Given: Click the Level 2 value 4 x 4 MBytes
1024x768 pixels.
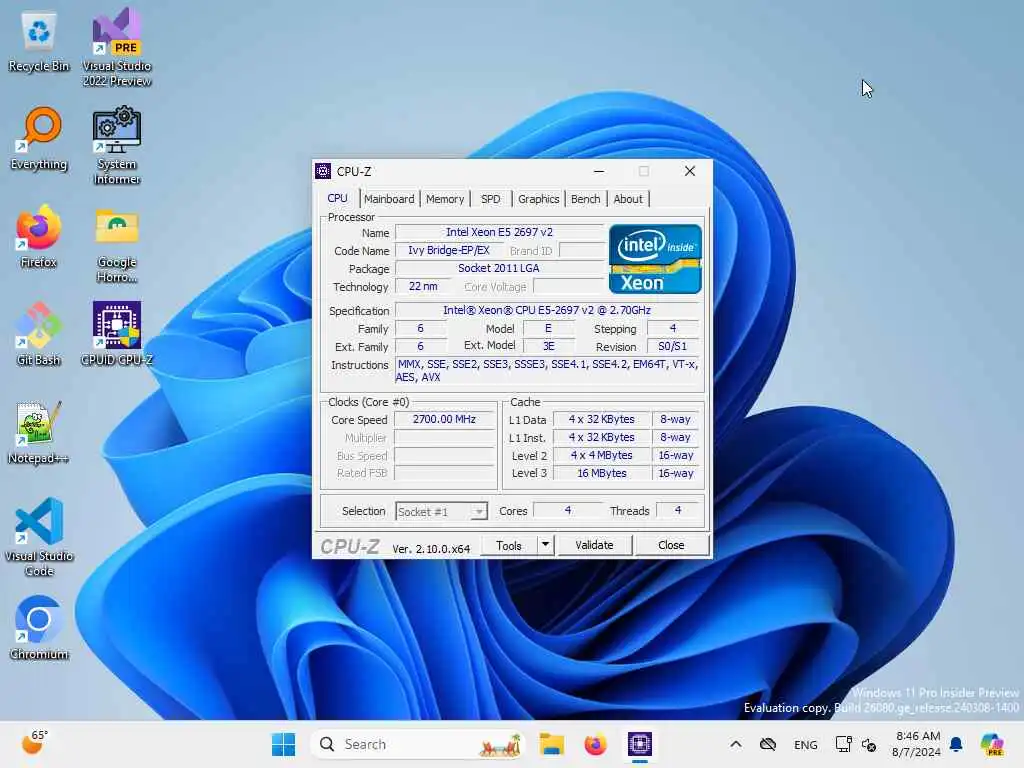Looking at the screenshot, I should tap(601, 455).
